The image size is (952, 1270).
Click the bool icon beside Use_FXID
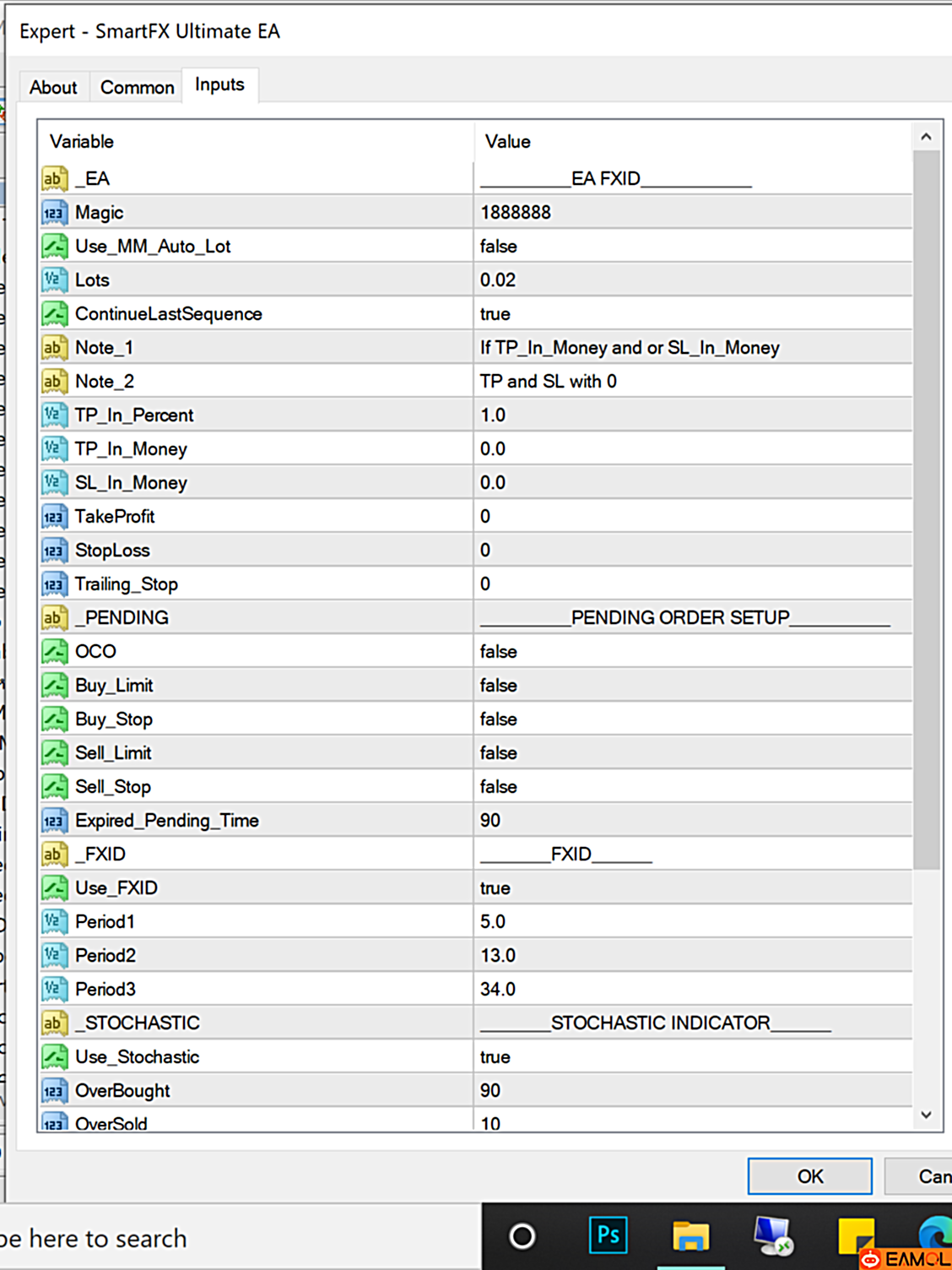pos(54,887)
